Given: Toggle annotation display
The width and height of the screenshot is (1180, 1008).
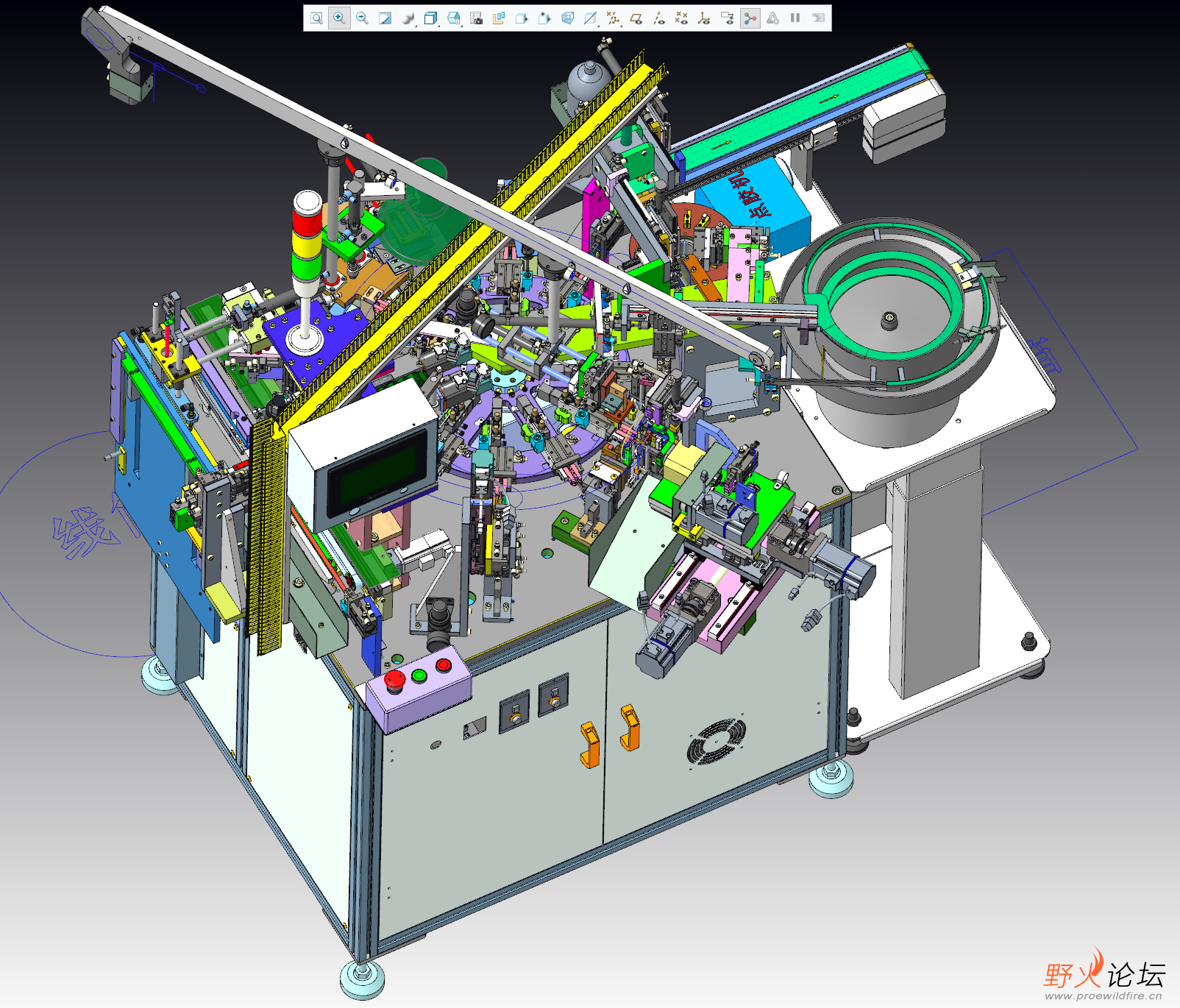Looking at the screenshot, I should [x=728, y=18].
